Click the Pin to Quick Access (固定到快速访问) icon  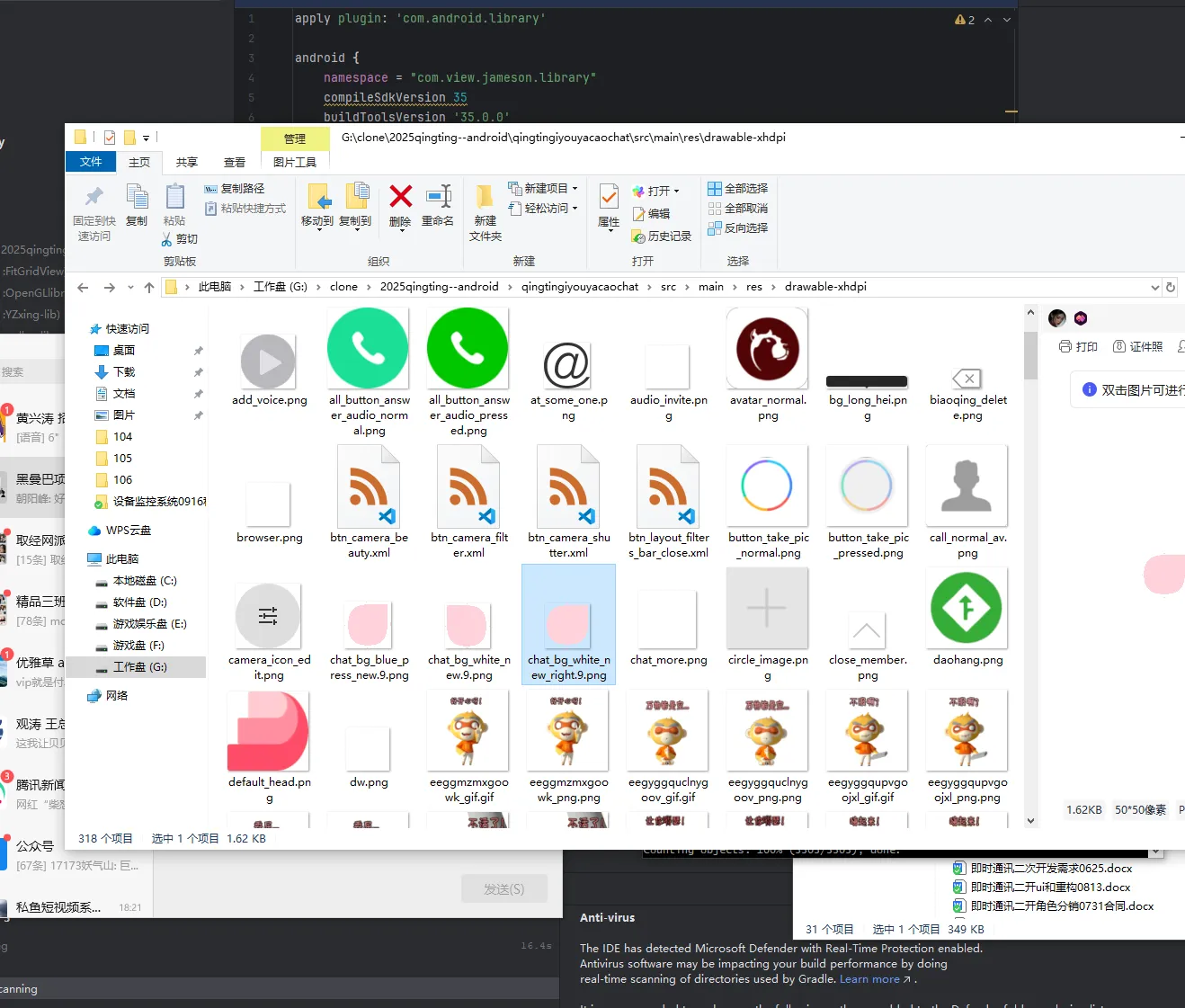pos(94,212)
